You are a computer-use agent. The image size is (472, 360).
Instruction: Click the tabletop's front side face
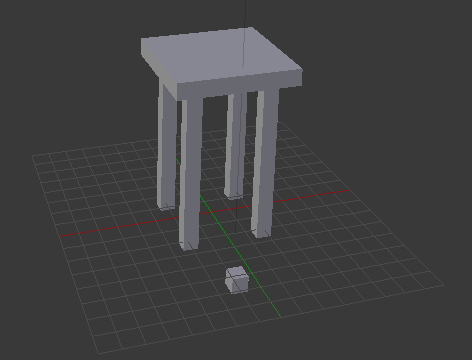point(240,85)
